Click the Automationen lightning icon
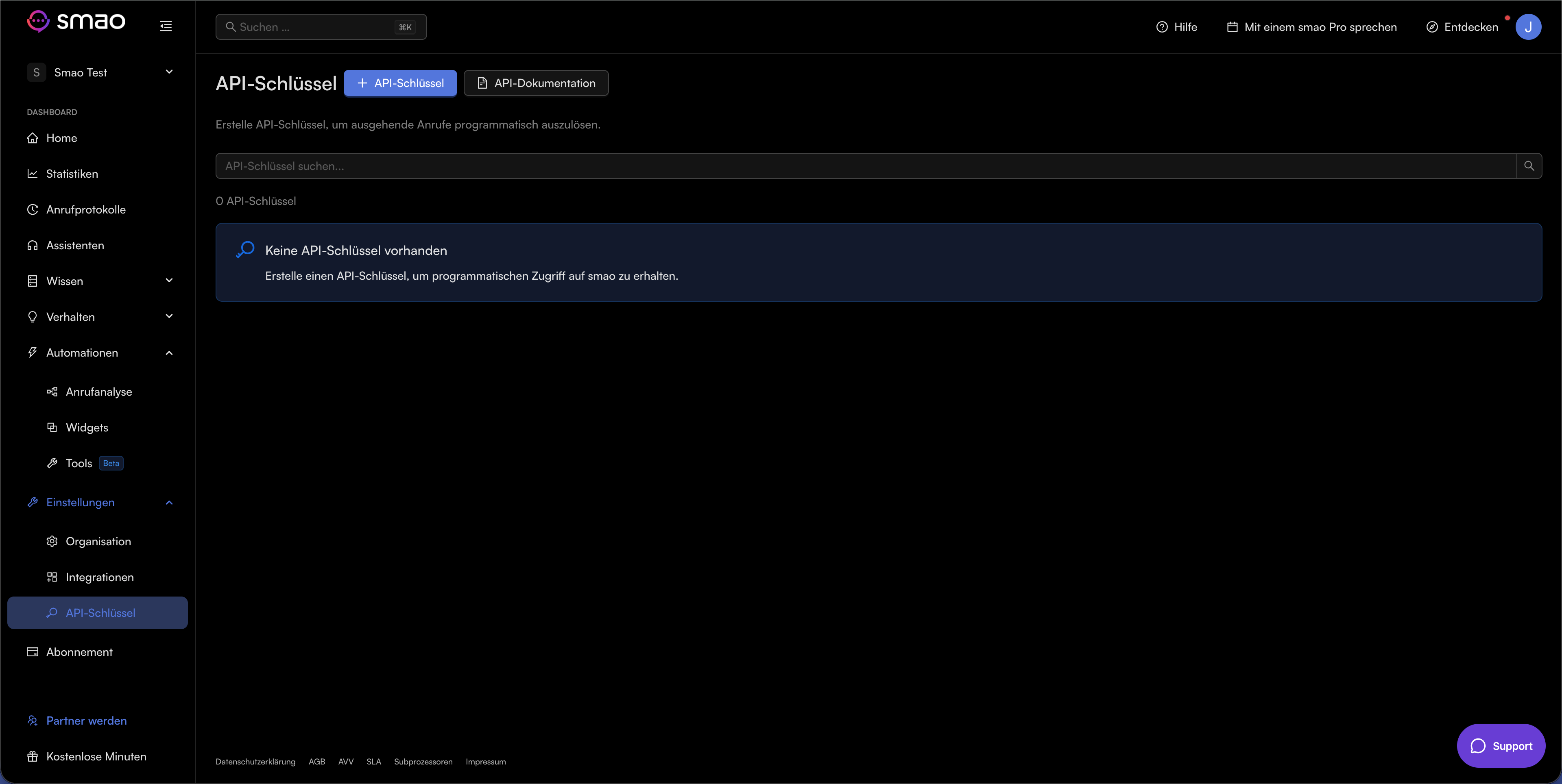This screenshot has height=784, width=1562. [x=33, y=353]
